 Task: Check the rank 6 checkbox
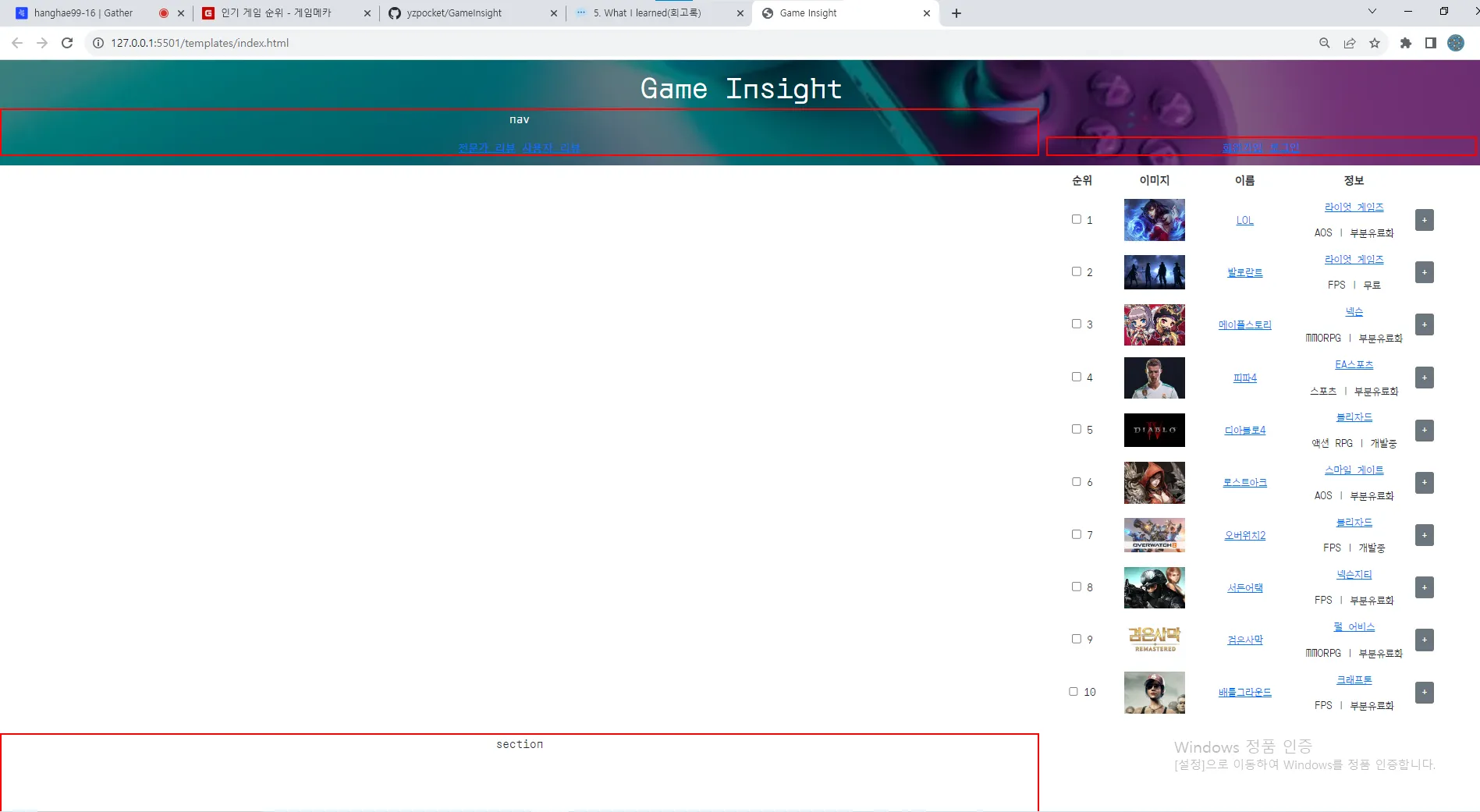pos(1077,481)
